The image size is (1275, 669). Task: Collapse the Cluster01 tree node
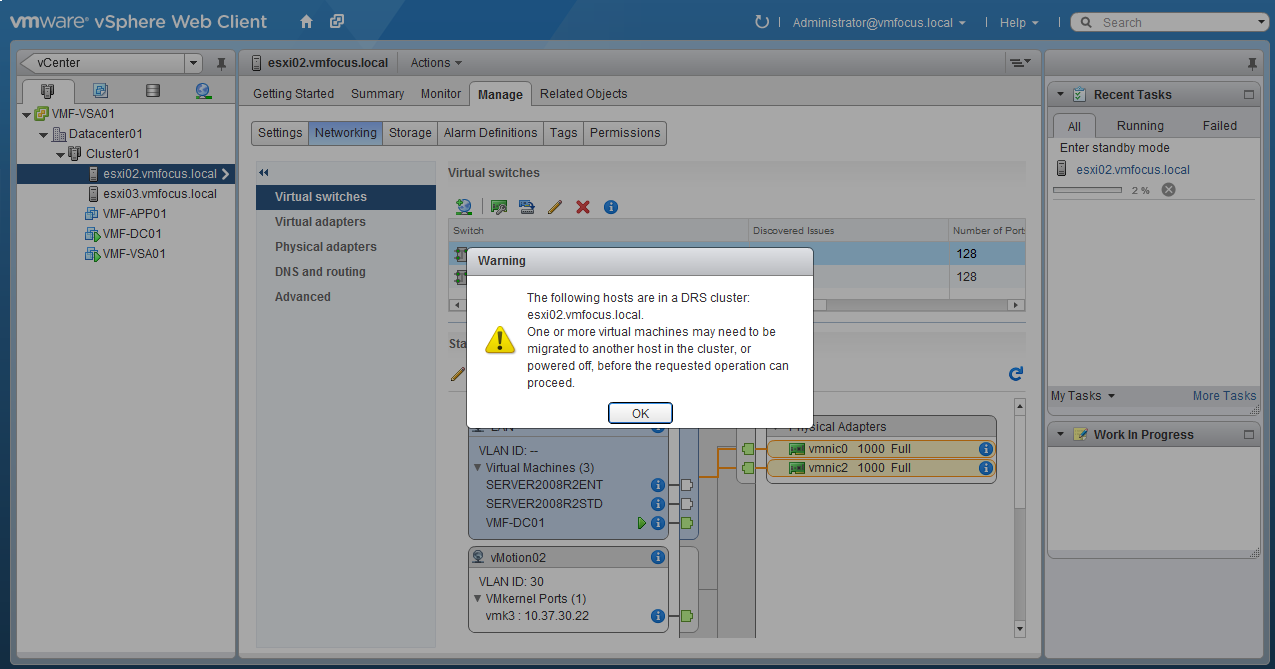pyautogui.click(x=61, y=154)
